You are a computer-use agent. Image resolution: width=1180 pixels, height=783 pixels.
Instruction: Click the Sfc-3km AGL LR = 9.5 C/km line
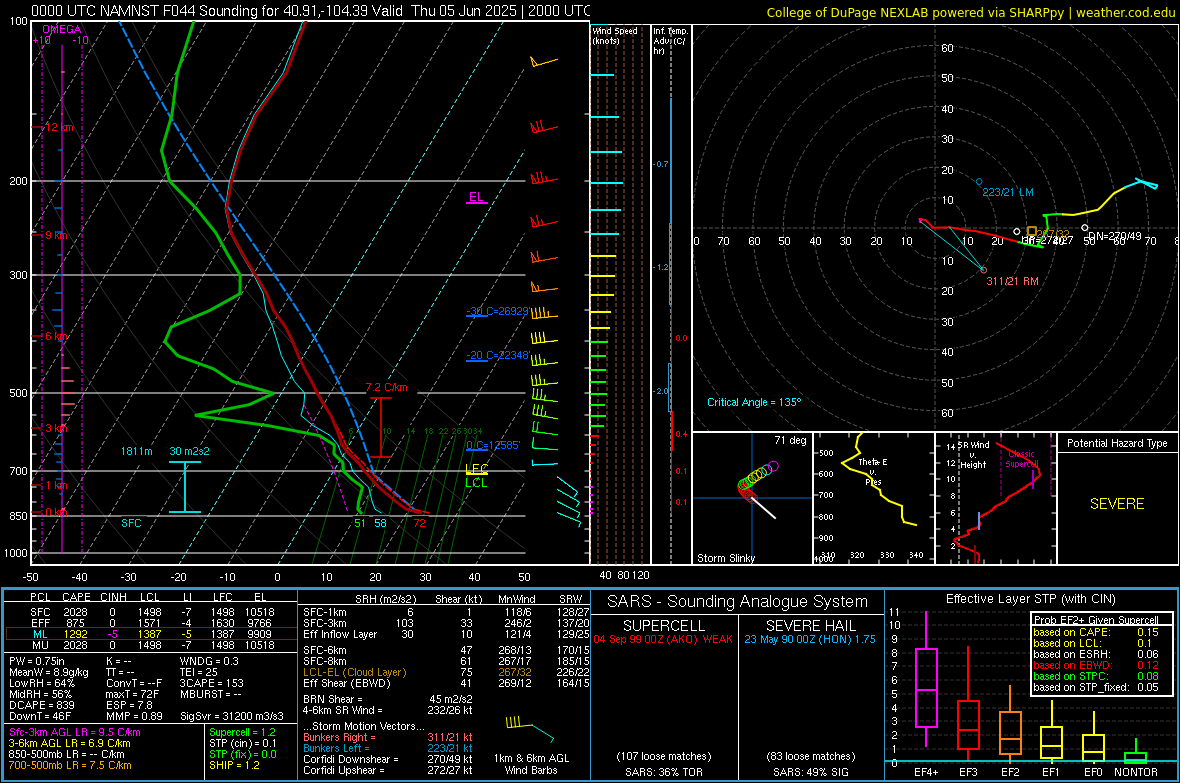click(x=75, y=732)
